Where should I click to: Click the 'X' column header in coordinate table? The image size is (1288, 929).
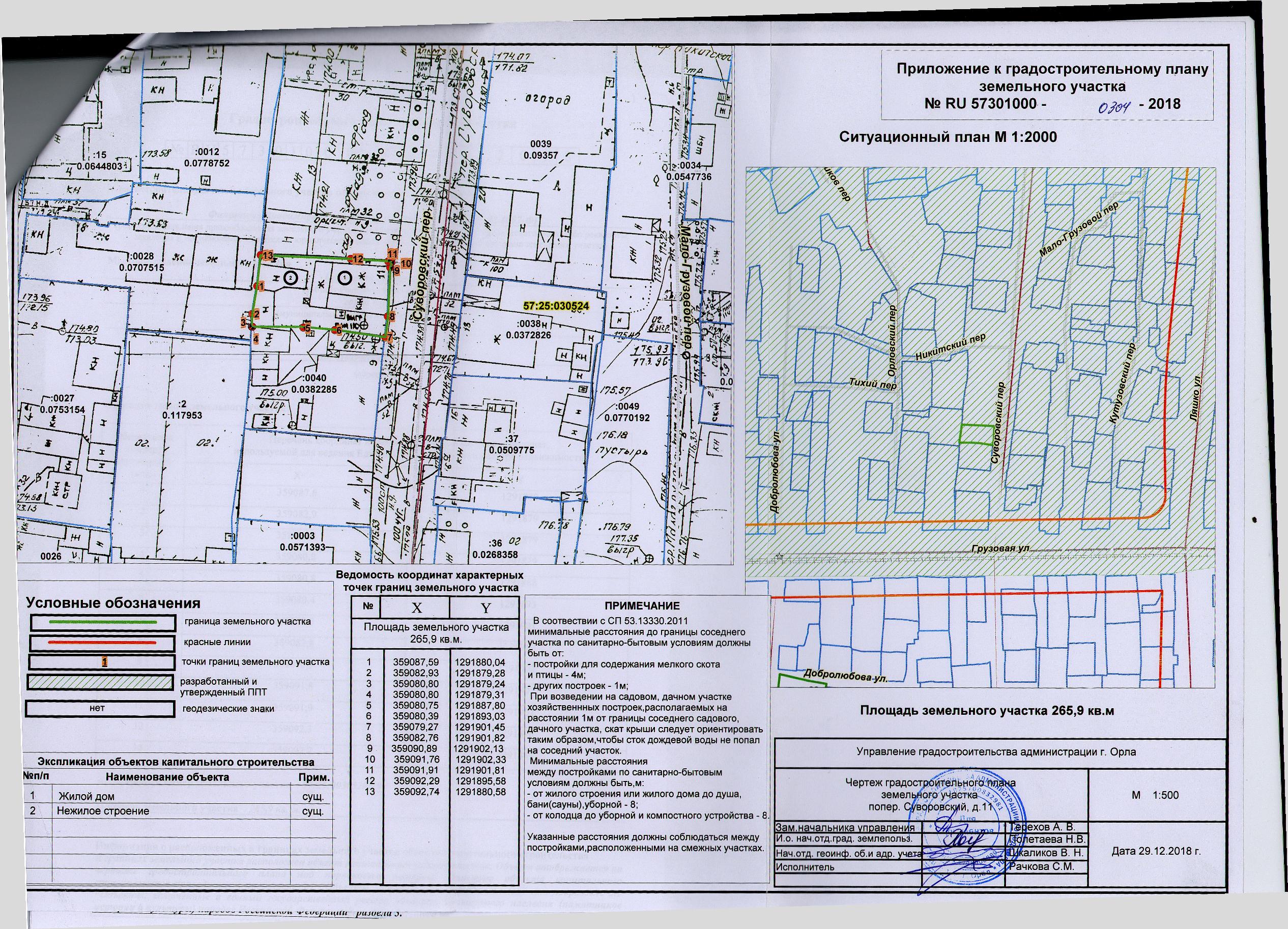[417, 608]
